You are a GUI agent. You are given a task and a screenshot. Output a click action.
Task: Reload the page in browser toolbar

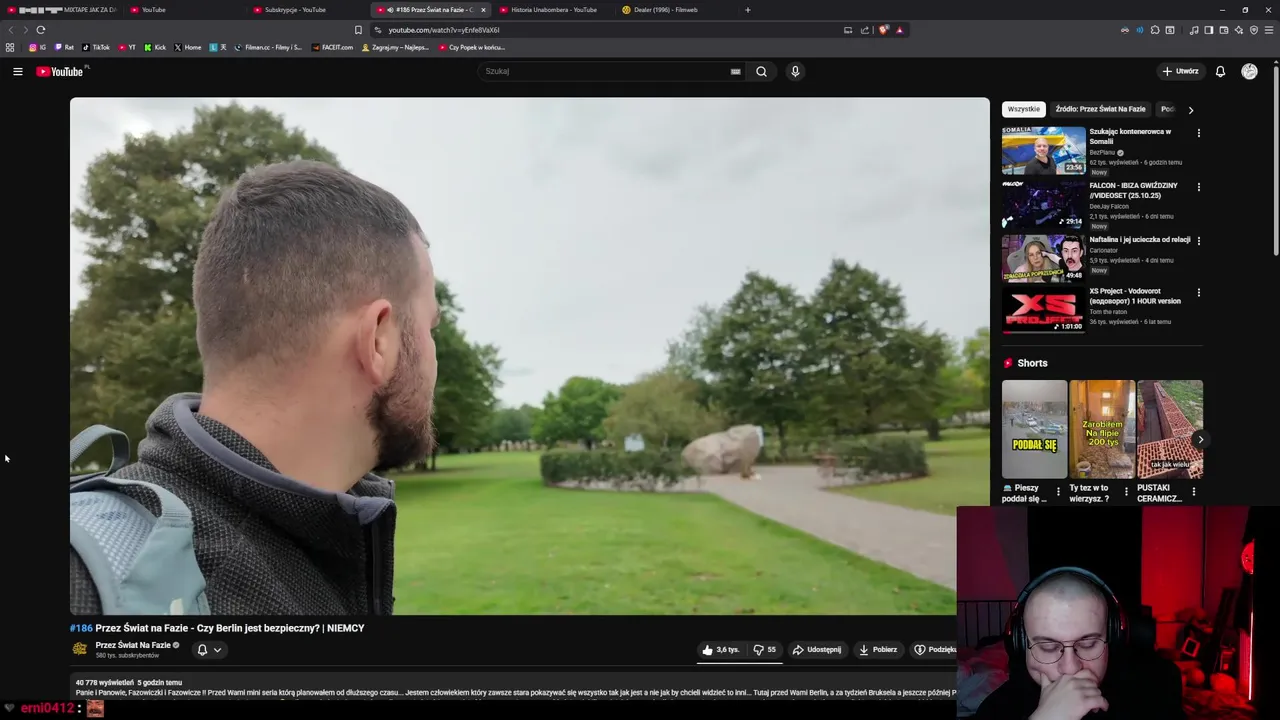pos(40,30)
